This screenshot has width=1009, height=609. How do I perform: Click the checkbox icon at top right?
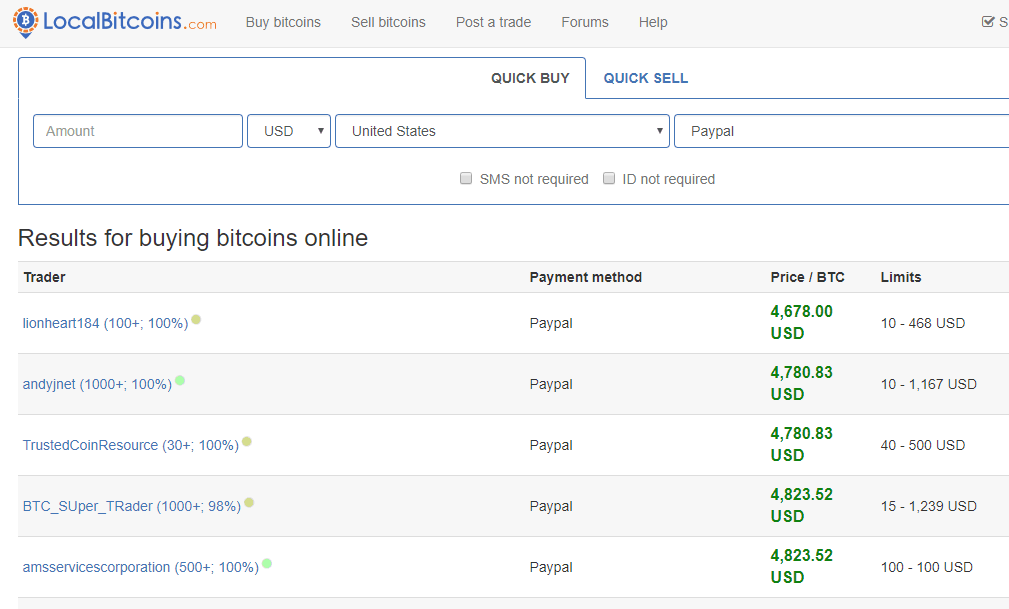click(988, 22)
